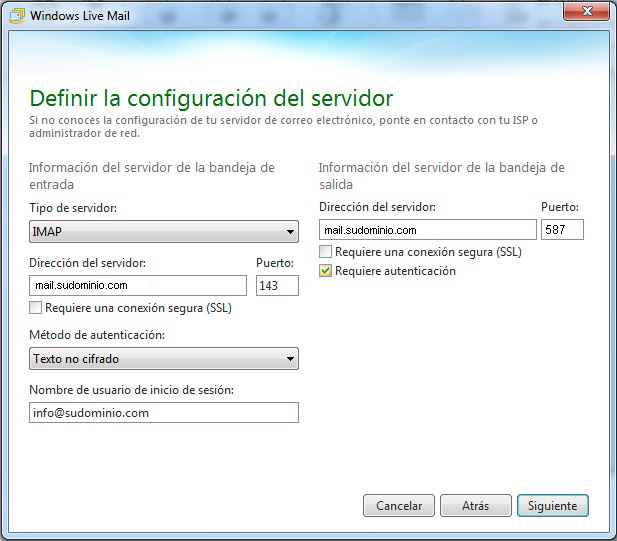Image resolution: width=617 pixels, height=541 pixels.
Task: Enable SSL for the outgoing server
Action: 325,252
